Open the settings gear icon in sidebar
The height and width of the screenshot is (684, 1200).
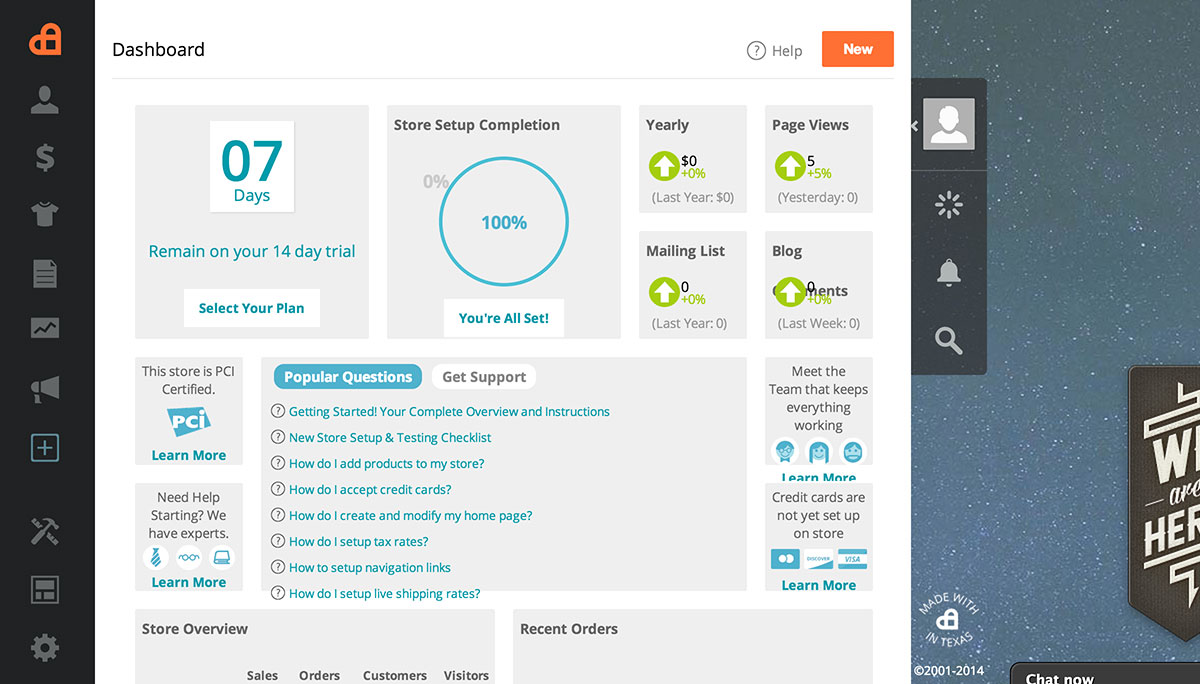pyautogui.click(x=45, y=648)
